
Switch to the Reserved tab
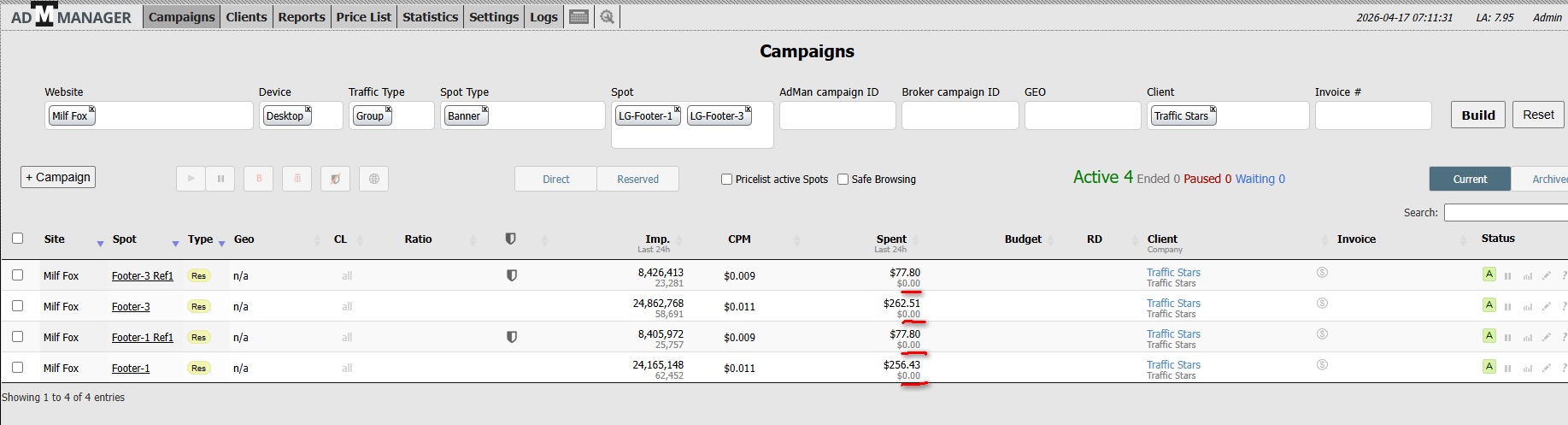[637, 179]
